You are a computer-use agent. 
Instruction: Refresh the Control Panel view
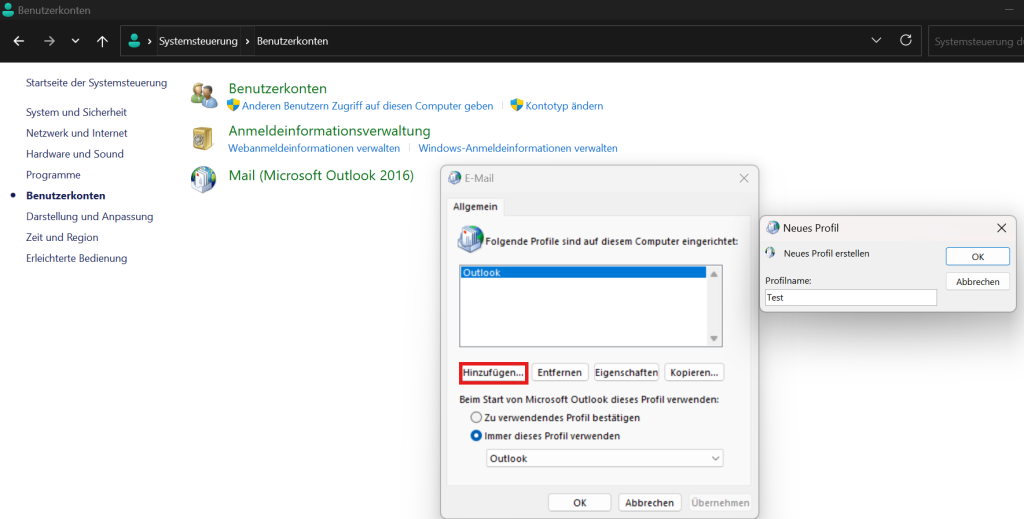click(906, 40)
